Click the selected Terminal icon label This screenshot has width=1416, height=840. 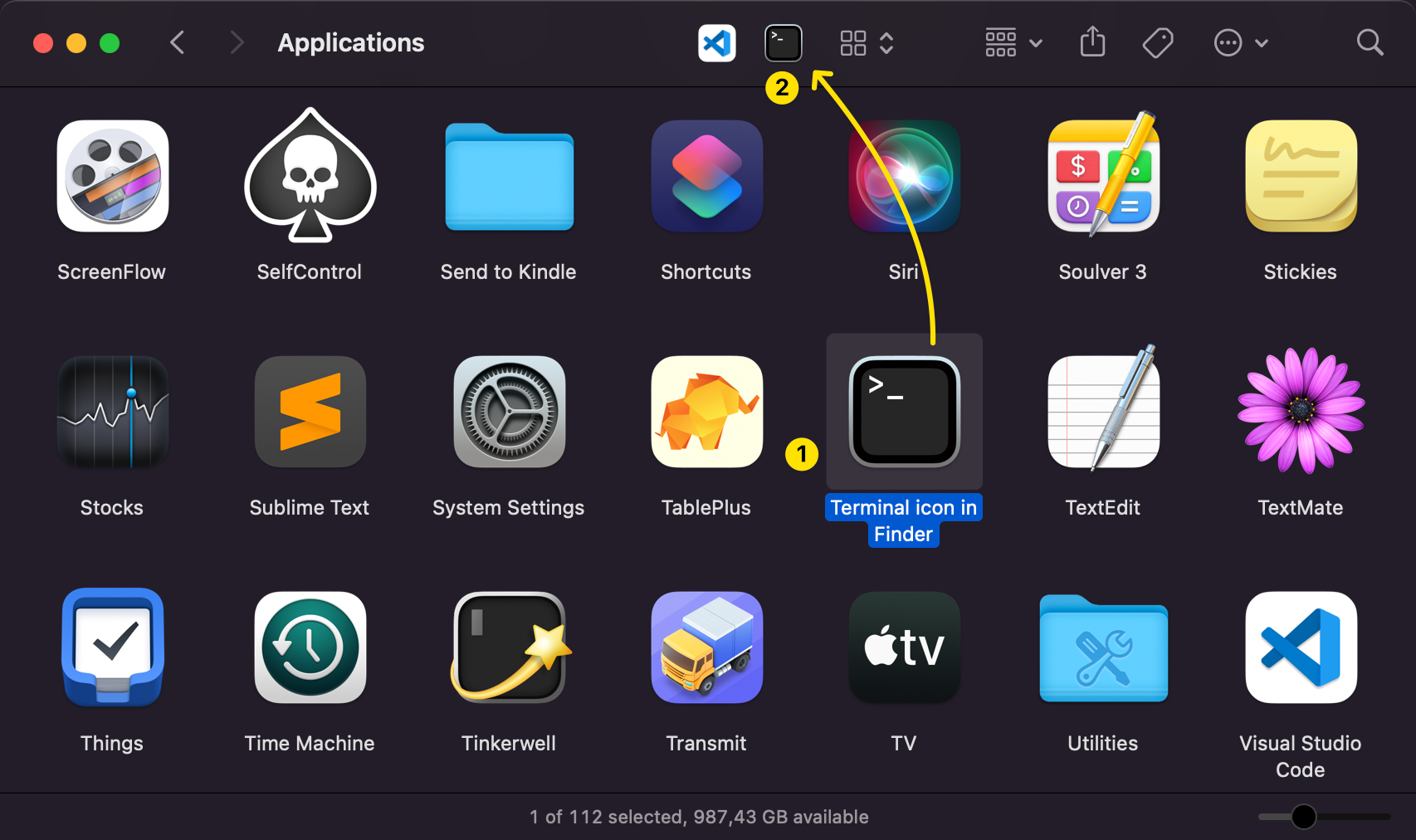[x=903, y=520]
